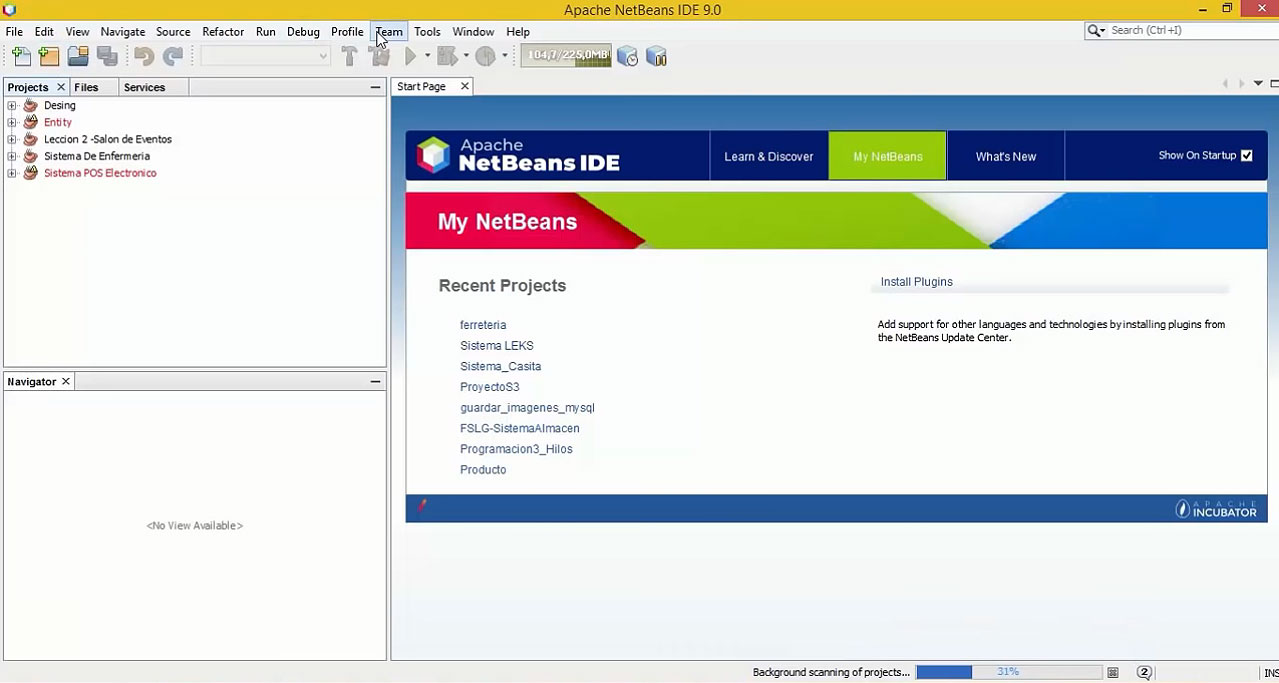Expand the Sistema De Enfermeria project tree

click(x=12, y=156)
